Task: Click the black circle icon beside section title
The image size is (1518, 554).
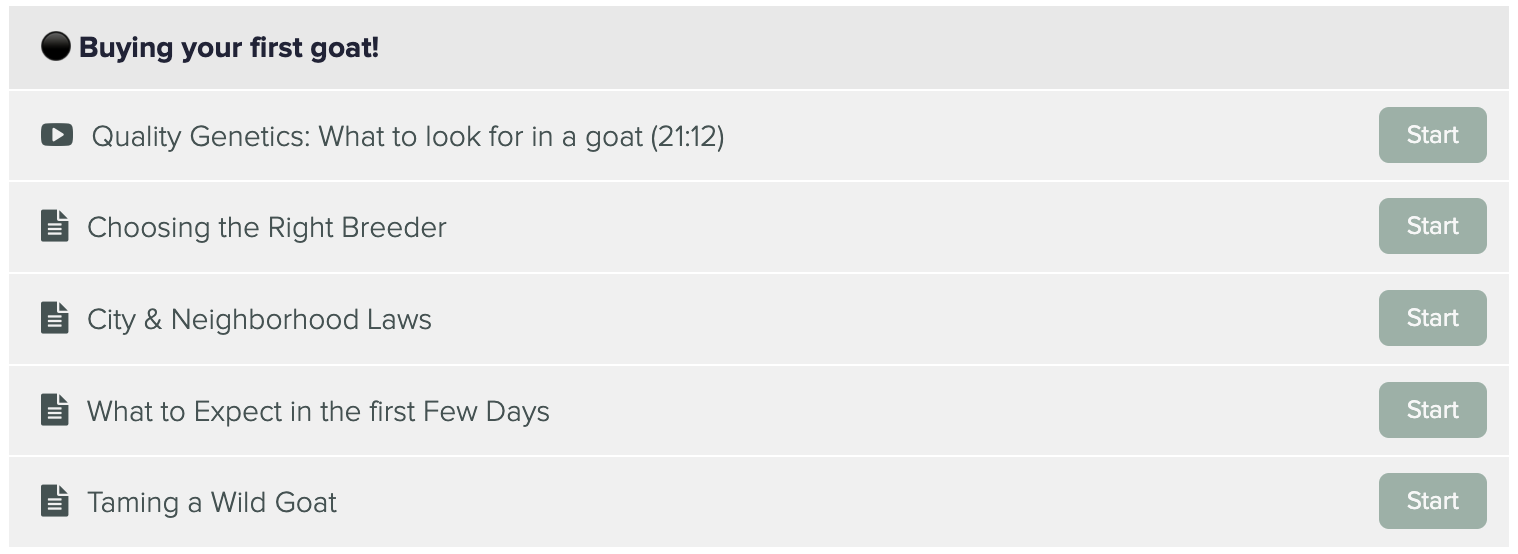Action: pos(56,46)
